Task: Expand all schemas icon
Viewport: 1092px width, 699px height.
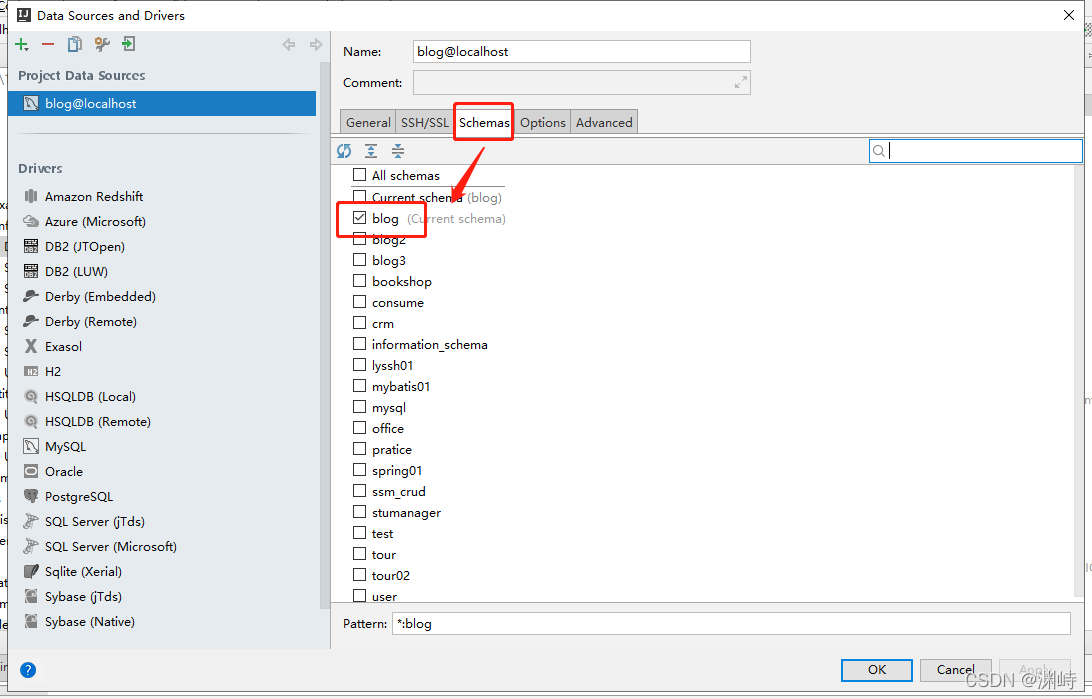Action: click(371, 151)
